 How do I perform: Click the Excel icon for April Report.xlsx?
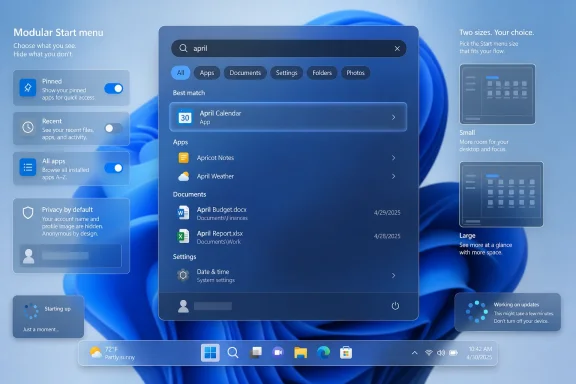[x=183, y=236]
